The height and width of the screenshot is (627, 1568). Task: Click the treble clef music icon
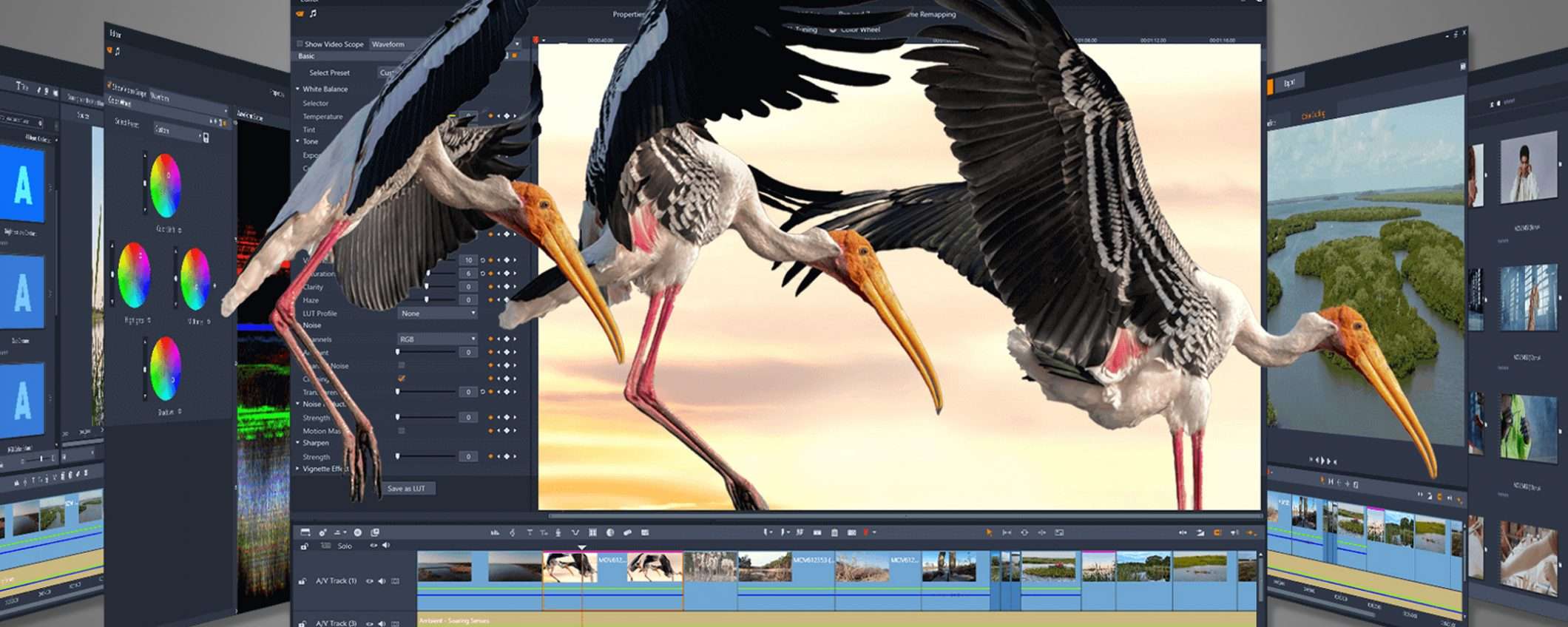(x=512, y=532)
